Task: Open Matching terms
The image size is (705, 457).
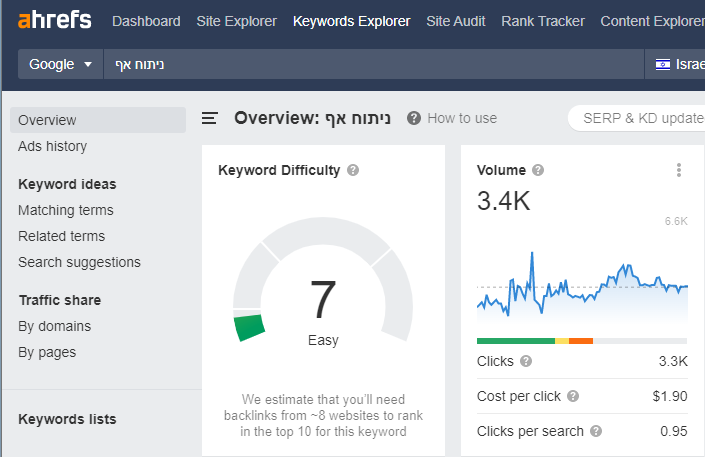Action: point(66,210)
